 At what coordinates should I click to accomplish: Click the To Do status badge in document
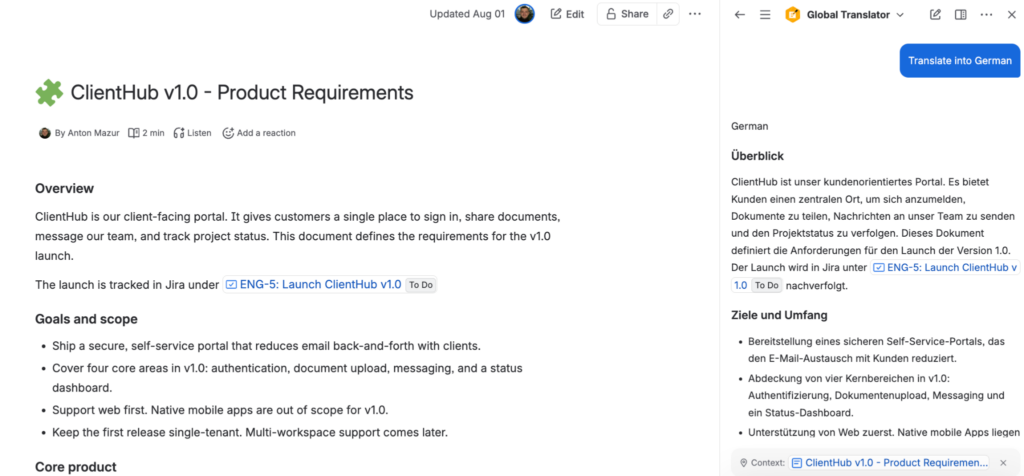pos(421,285)
